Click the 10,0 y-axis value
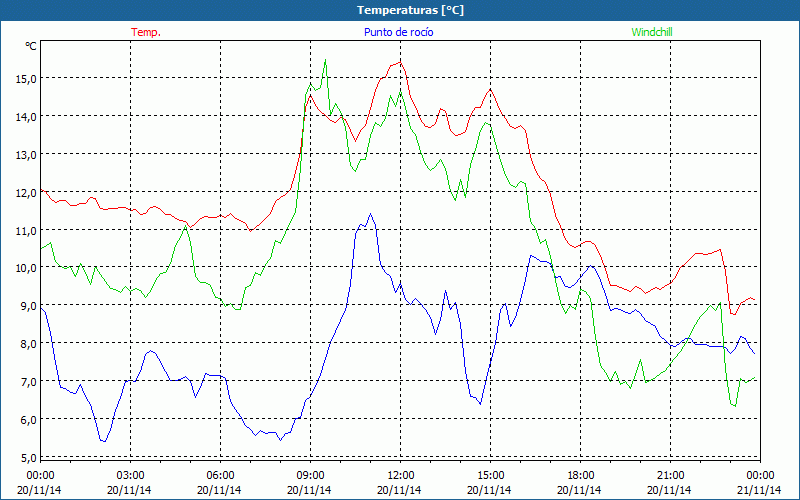This screenshot has height=500, width=800. pos(28,268)
